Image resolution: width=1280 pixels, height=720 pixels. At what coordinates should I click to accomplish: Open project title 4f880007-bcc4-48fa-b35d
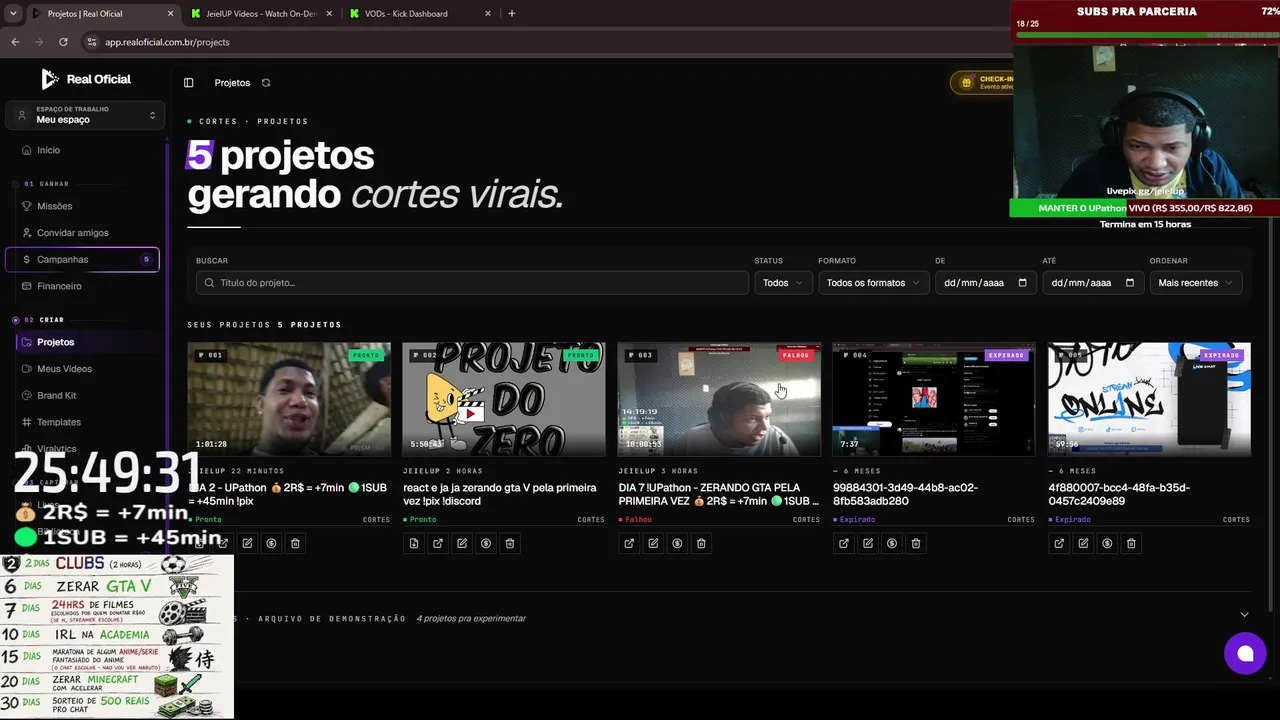pyautogui.click(x=1119, y=495)
